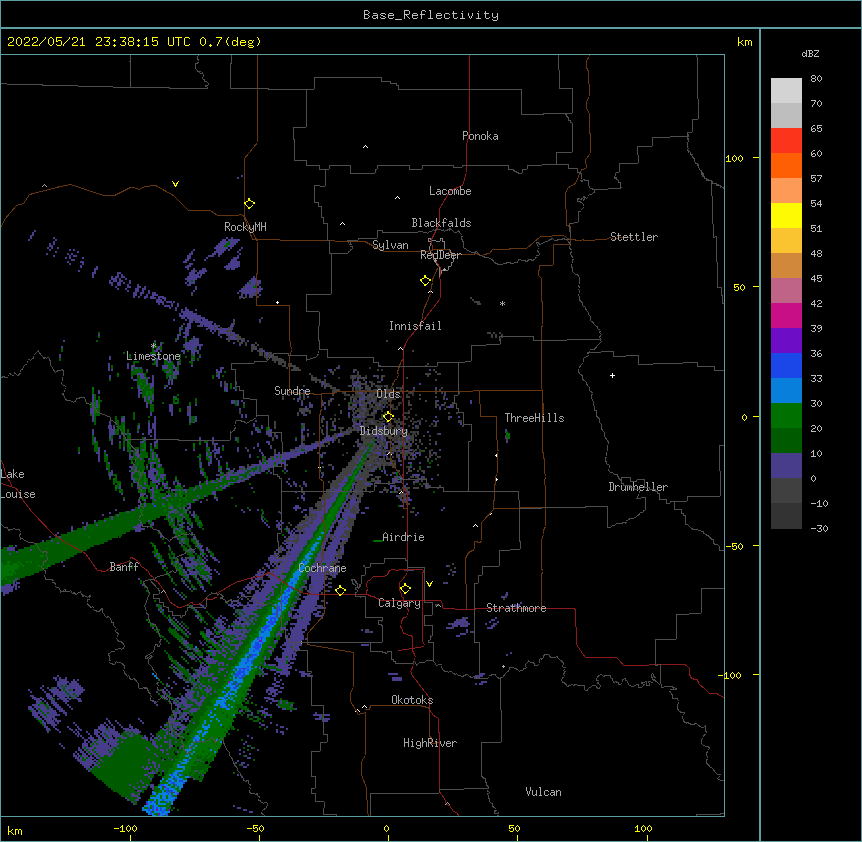The width and height of the screenshot is (862, 842).
Task: Pick the pink 42–45 dBZ legend swatch
Action: click(786, 290)
